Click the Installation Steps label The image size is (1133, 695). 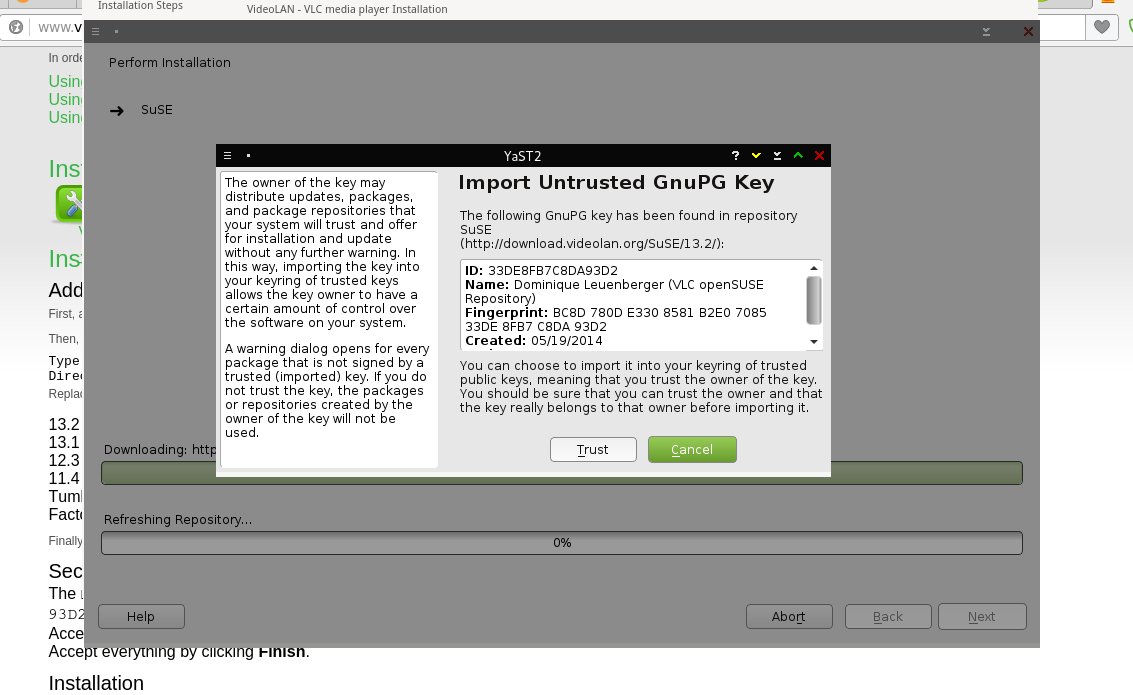(140, 6)
